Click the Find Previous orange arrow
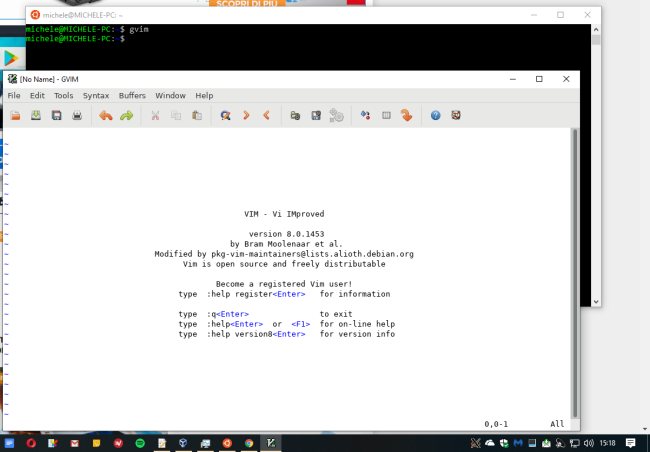 [x=267, y=115]
